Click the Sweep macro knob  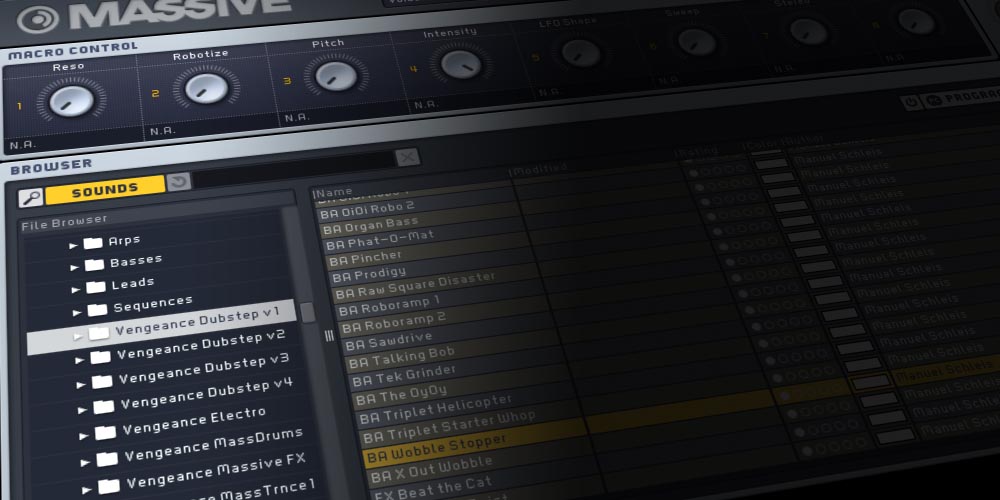696,42
